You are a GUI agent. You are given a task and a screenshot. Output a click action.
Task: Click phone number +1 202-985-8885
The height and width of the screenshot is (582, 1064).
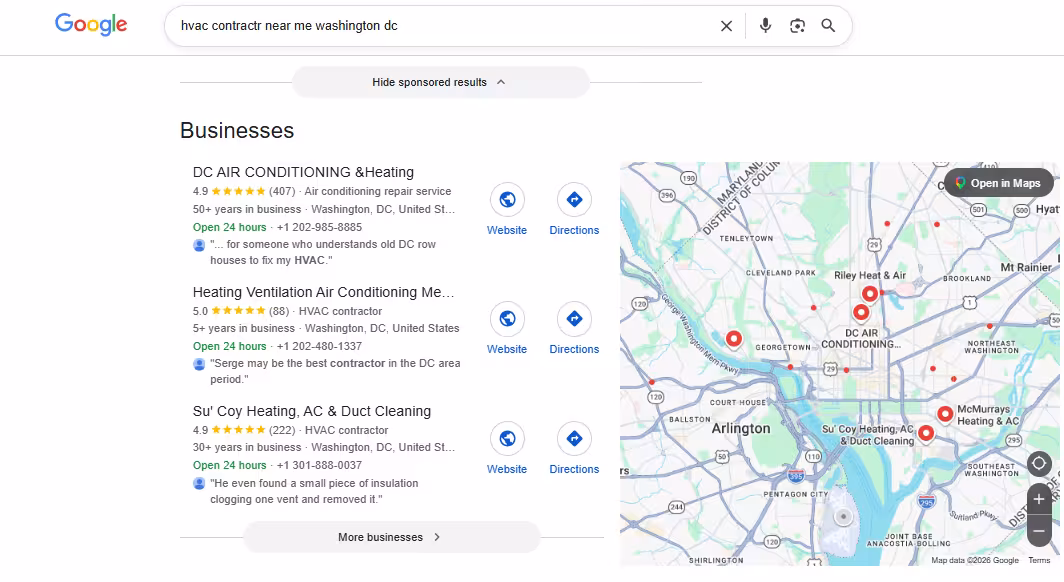coord(319,227)
